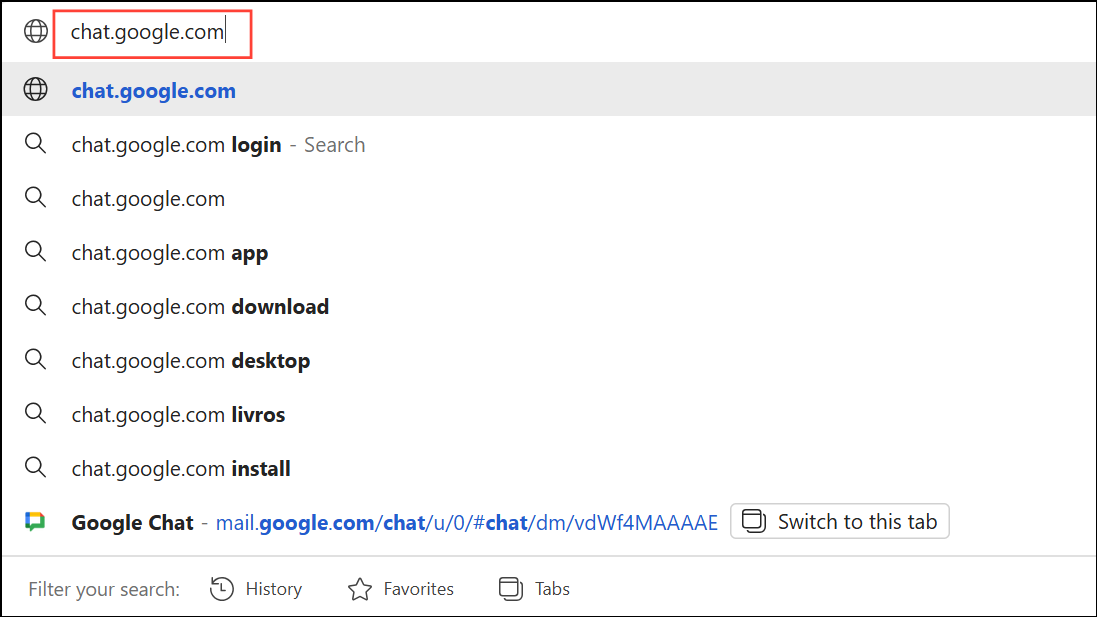Click the search icon beside 'desktop' suggestion

point(36,359)
